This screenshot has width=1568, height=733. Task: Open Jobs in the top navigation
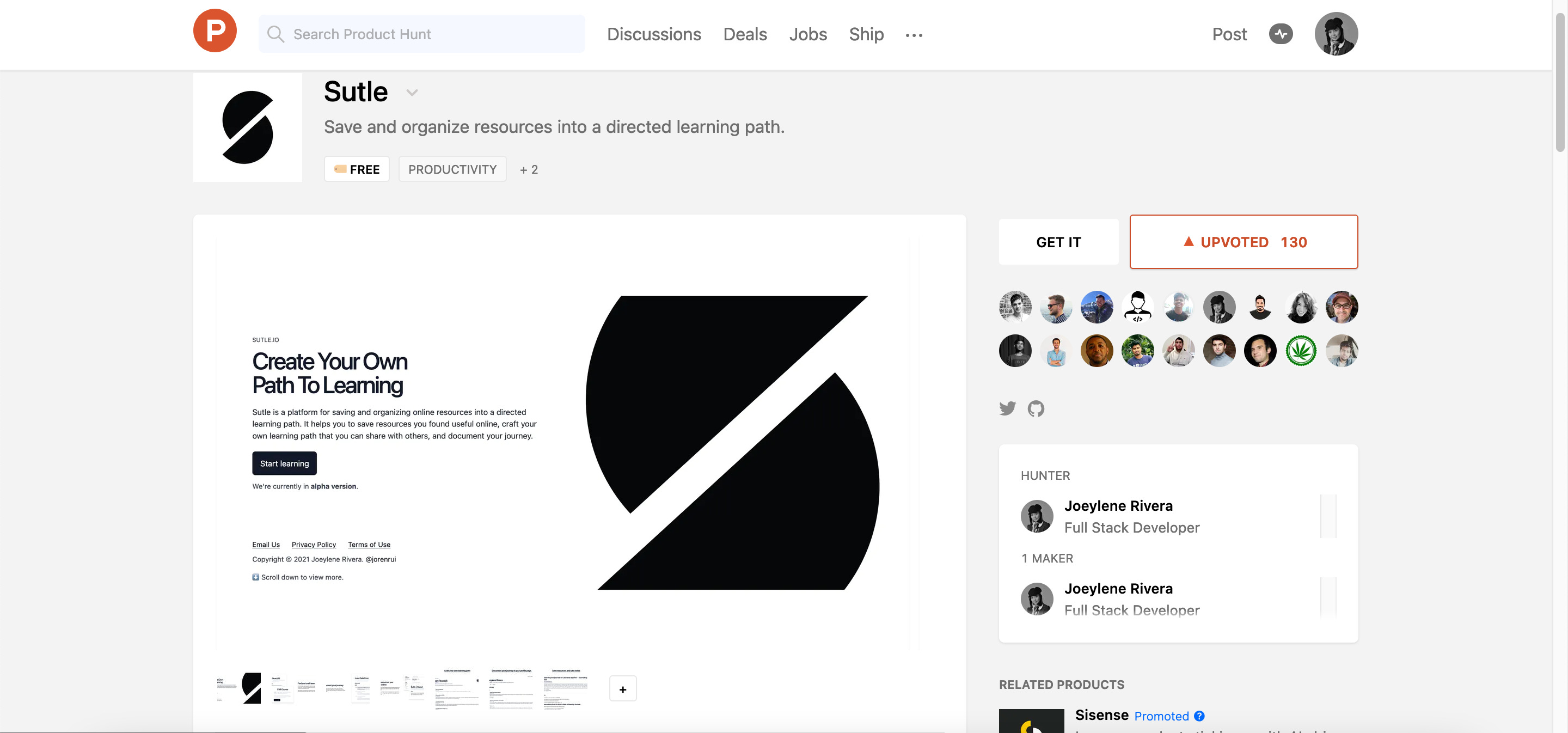click(808, 34)
